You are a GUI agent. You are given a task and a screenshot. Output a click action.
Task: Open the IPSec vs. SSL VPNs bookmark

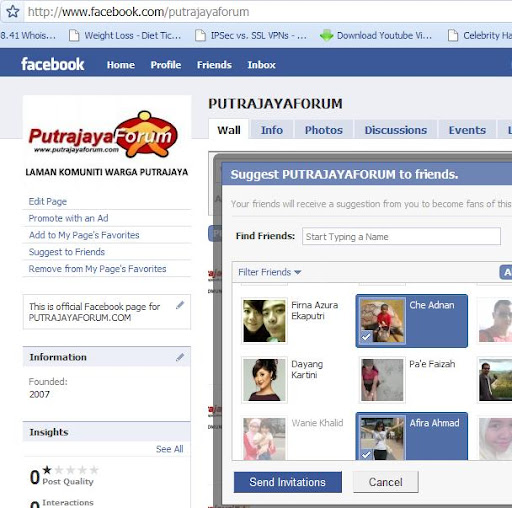251,35
